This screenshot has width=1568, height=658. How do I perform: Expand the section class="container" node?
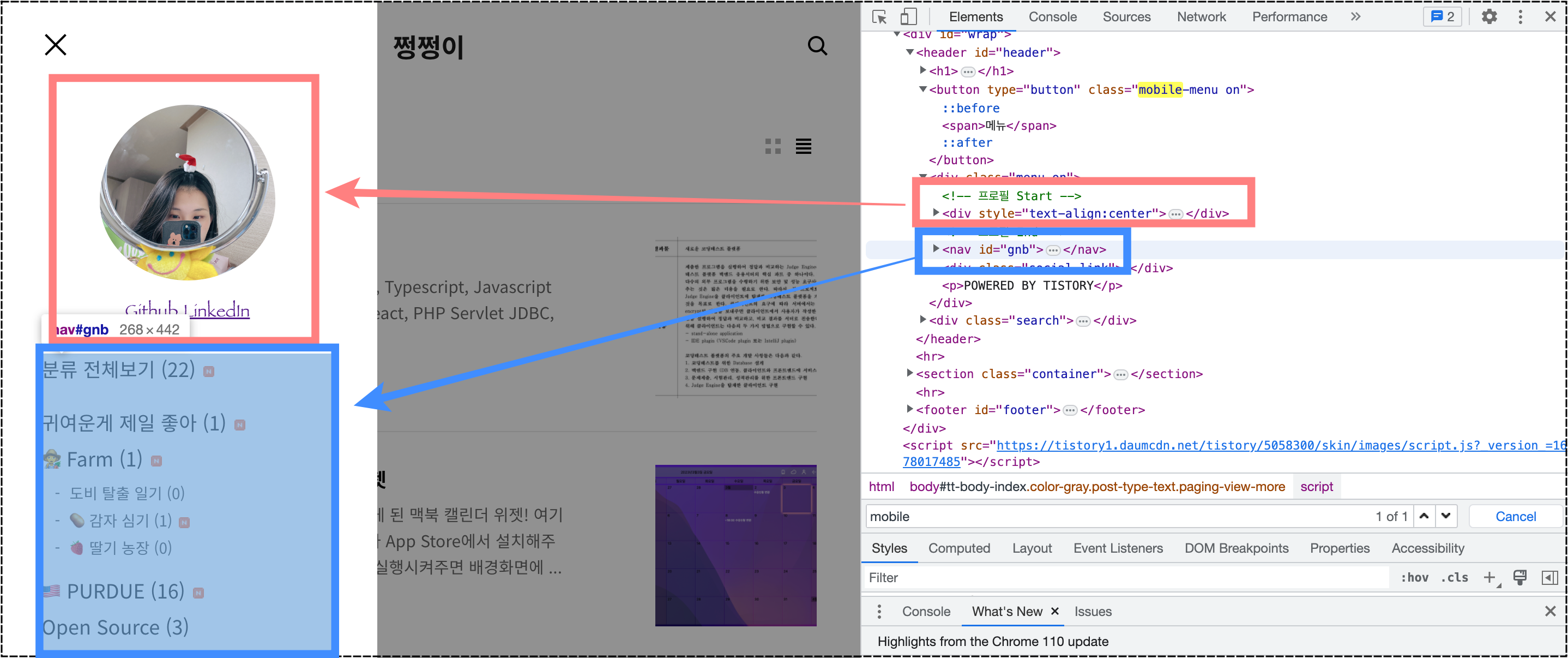(909, 373)
